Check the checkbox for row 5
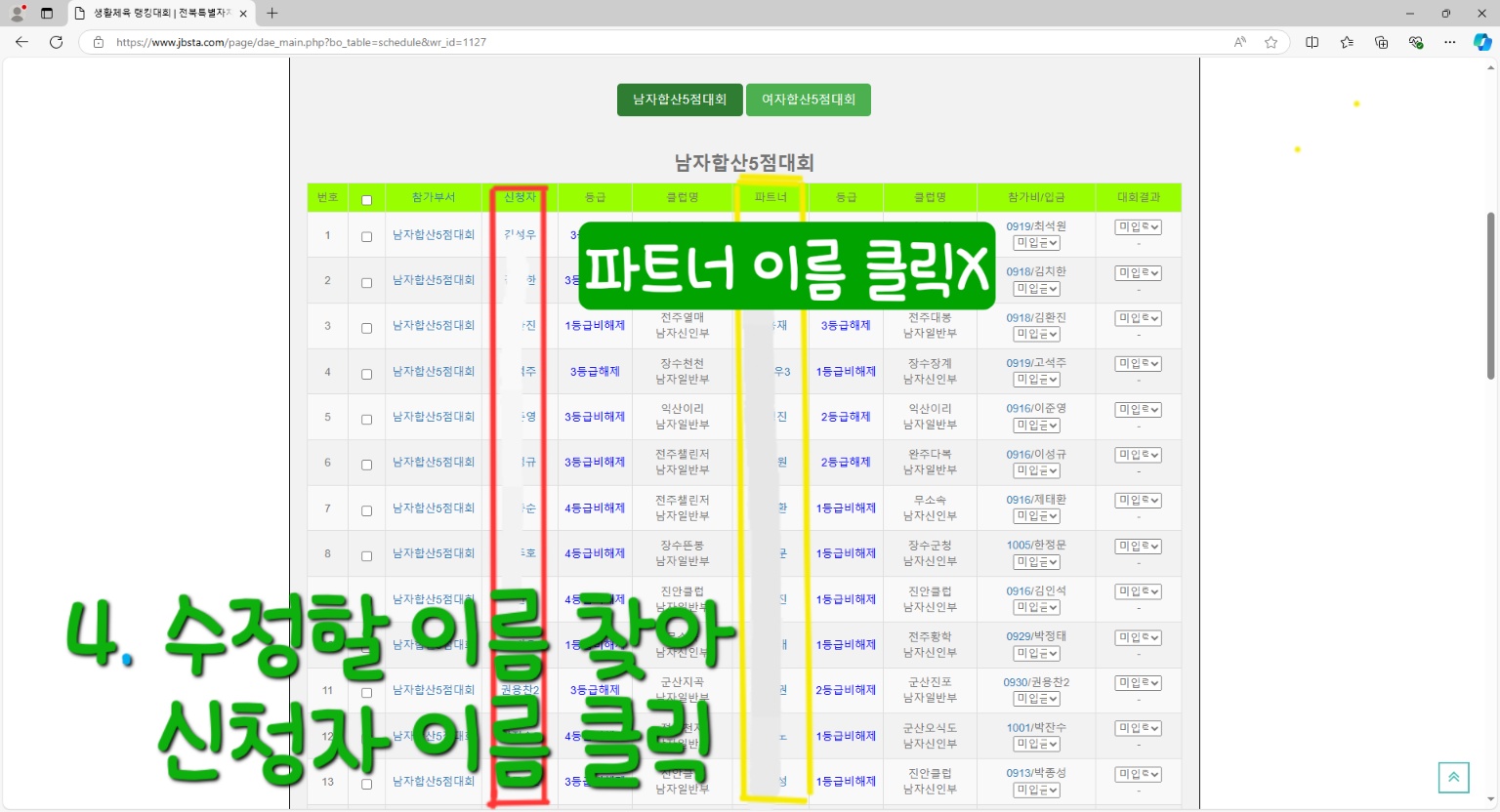This screenshot has width=1500, height=812. coord(367,419)
